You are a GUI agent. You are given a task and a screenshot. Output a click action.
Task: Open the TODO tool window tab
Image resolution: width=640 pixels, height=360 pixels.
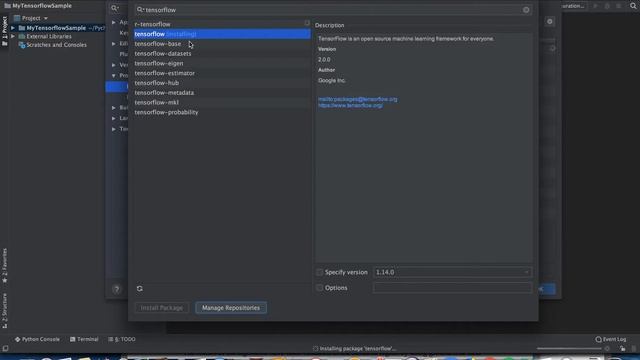point(122,339)
